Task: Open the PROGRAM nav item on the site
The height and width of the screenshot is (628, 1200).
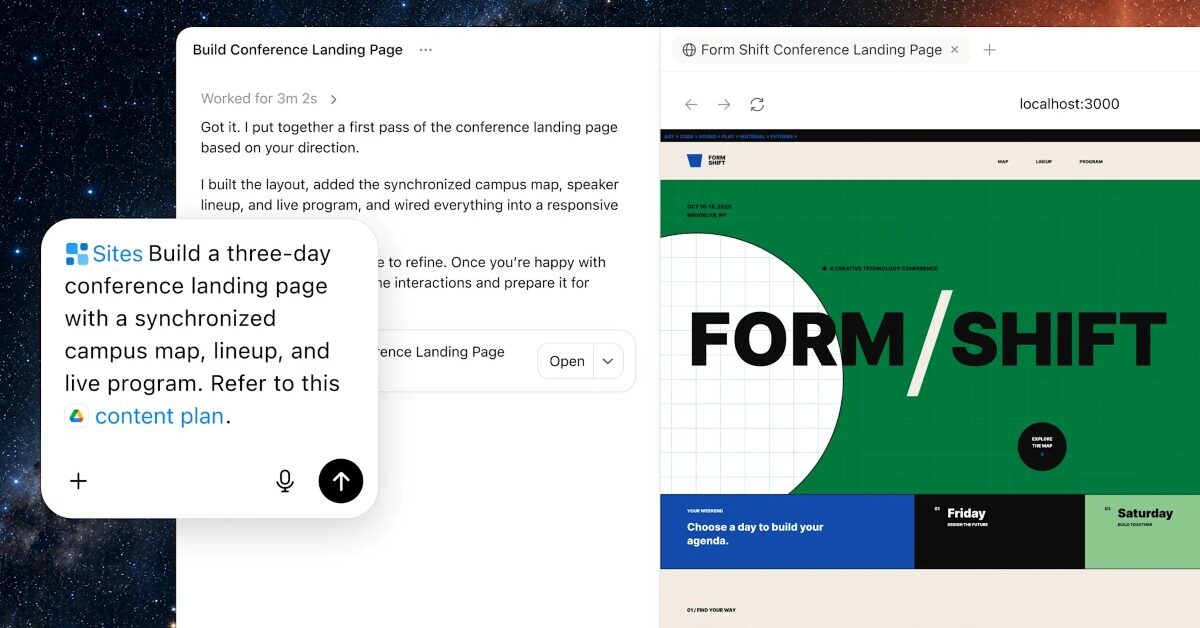Action: 1091,161
